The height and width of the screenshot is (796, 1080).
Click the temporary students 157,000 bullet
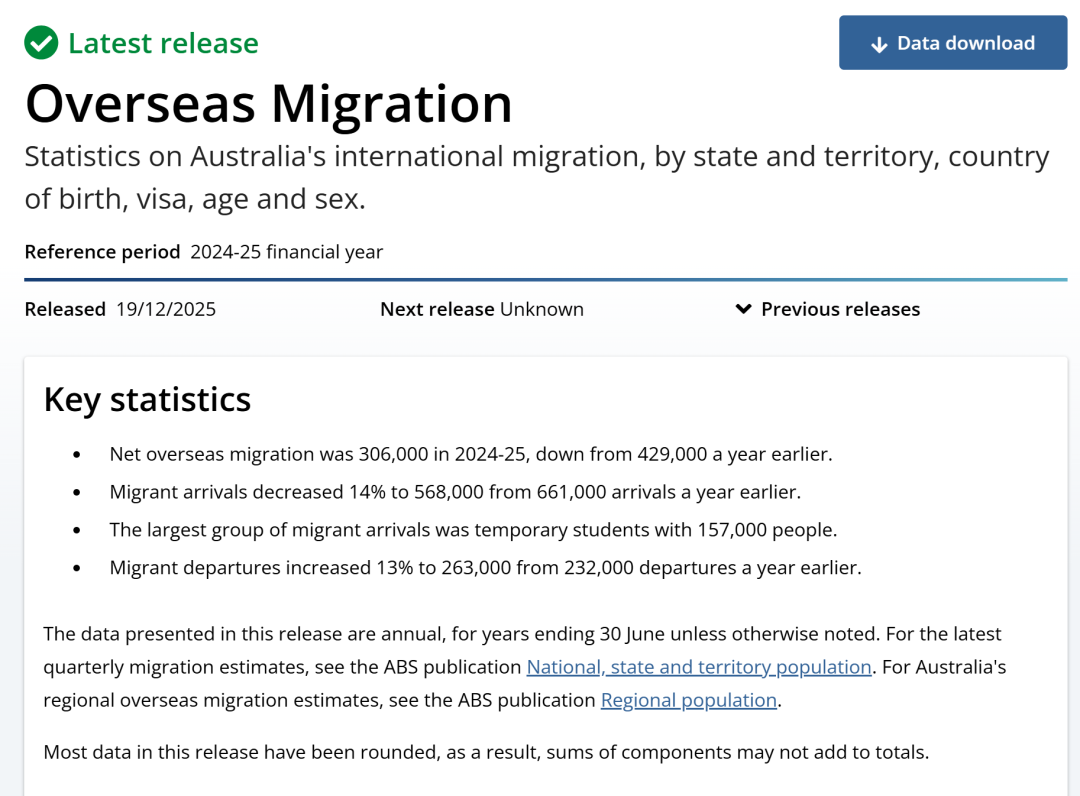(x=473, y=530)
